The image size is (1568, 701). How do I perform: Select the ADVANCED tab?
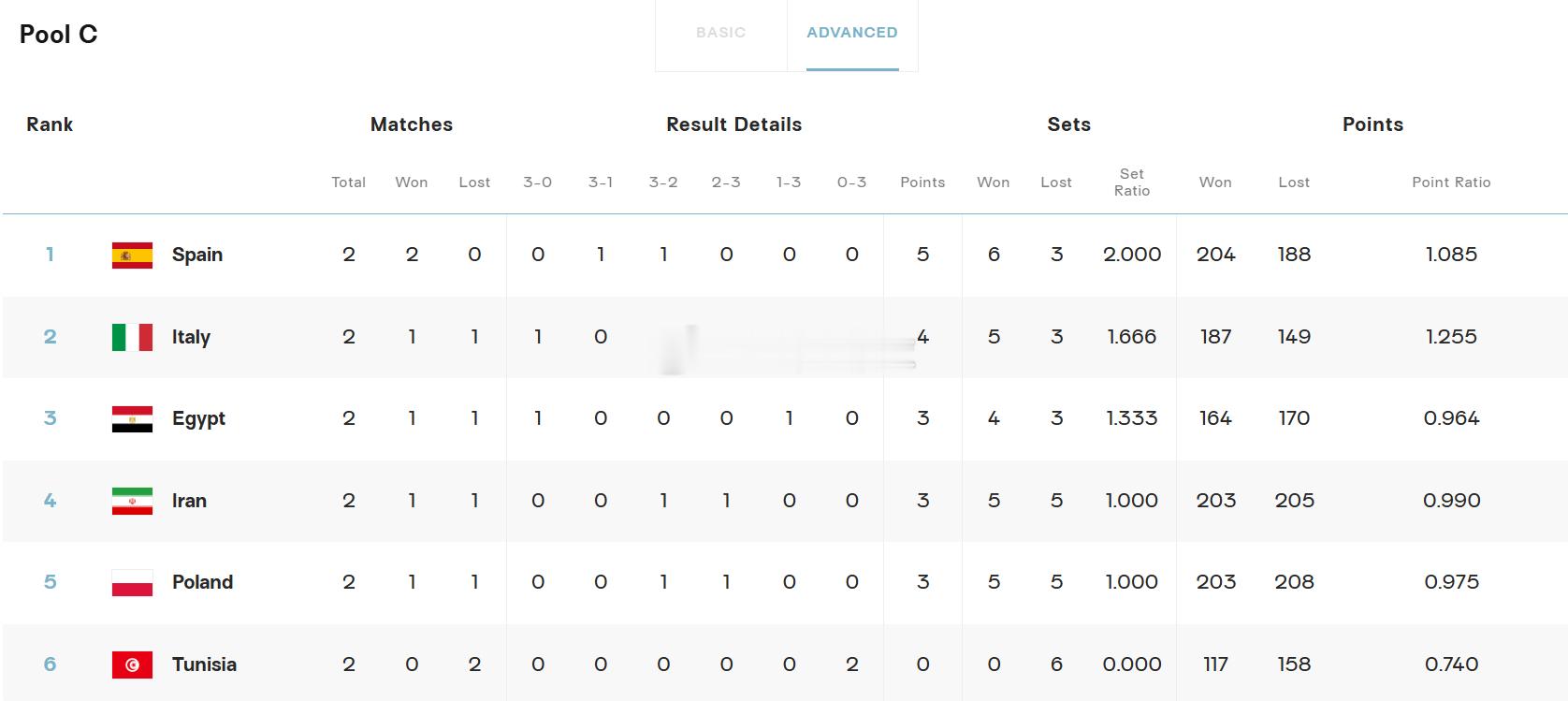[x=852, y=33]
